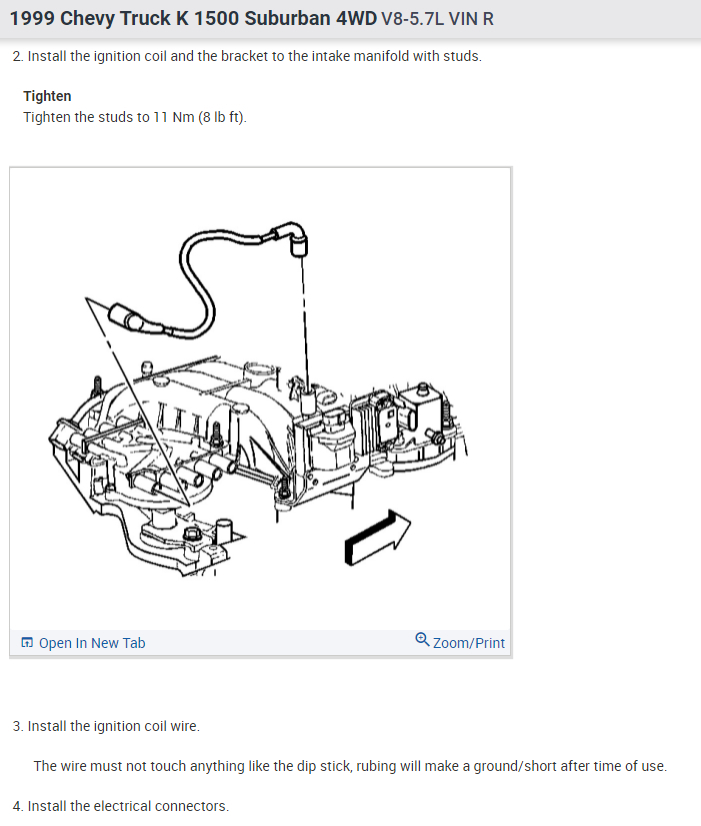Click the V8-5.7L VIN R engine label

(437, 19)
